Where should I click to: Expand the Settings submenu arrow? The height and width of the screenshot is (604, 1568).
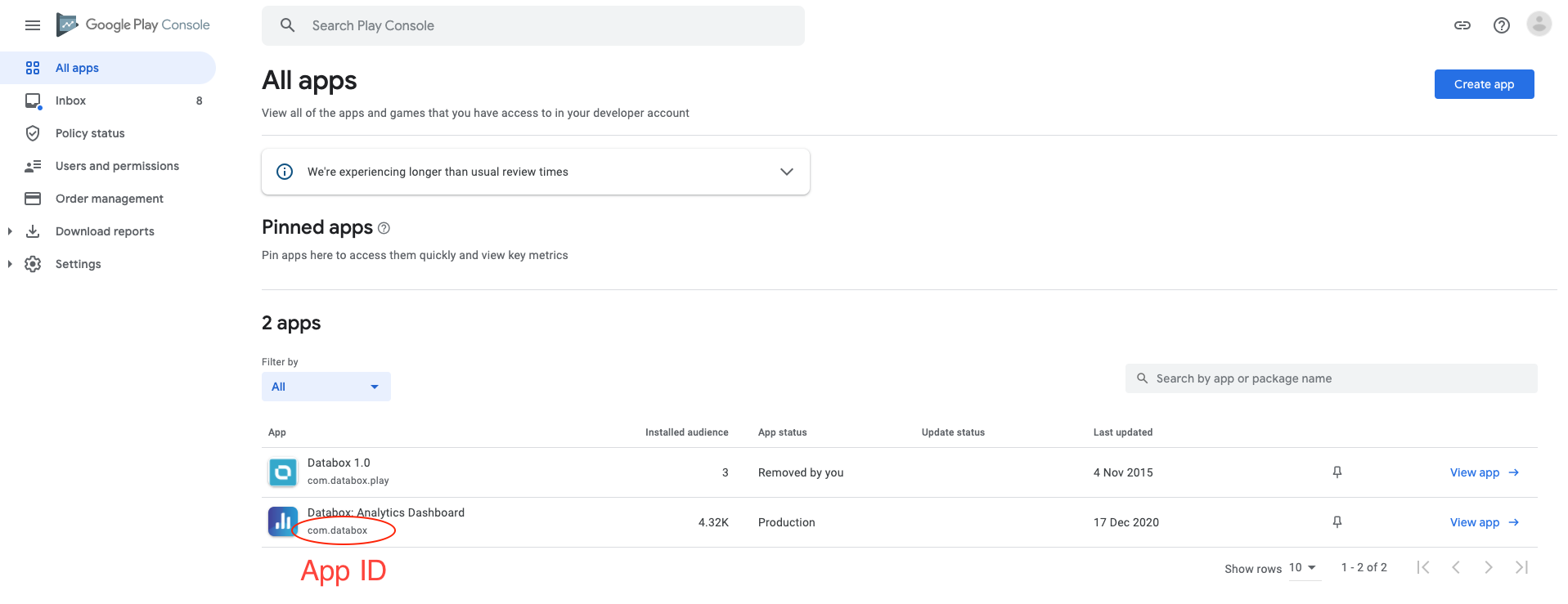pos(10,264)
